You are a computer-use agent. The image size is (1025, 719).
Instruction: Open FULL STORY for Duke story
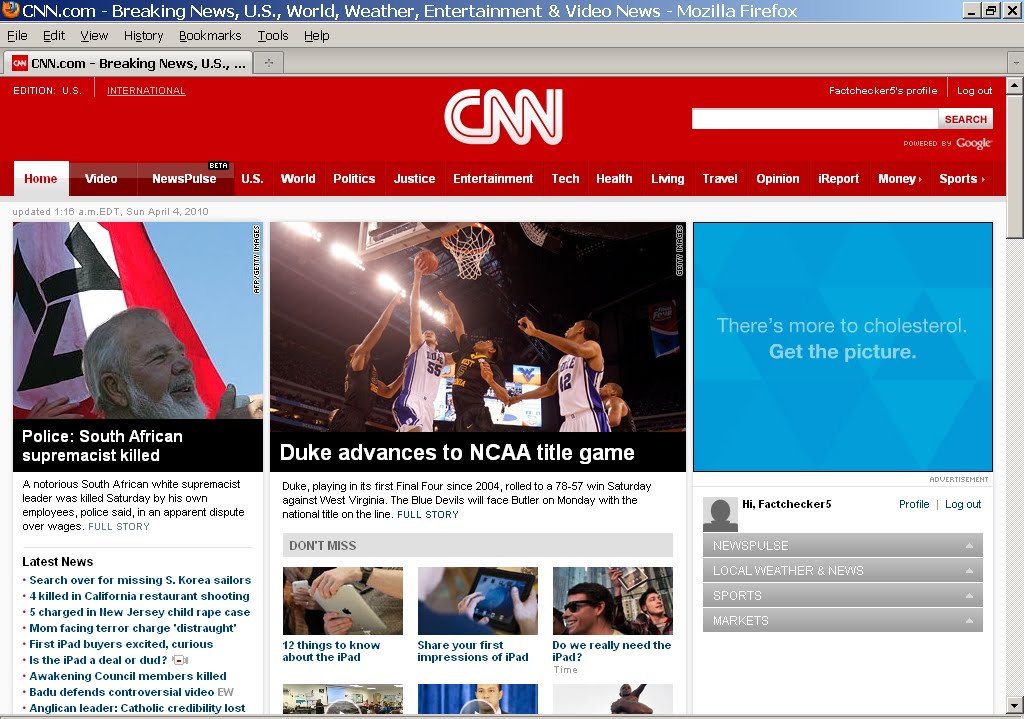[428, 514]
